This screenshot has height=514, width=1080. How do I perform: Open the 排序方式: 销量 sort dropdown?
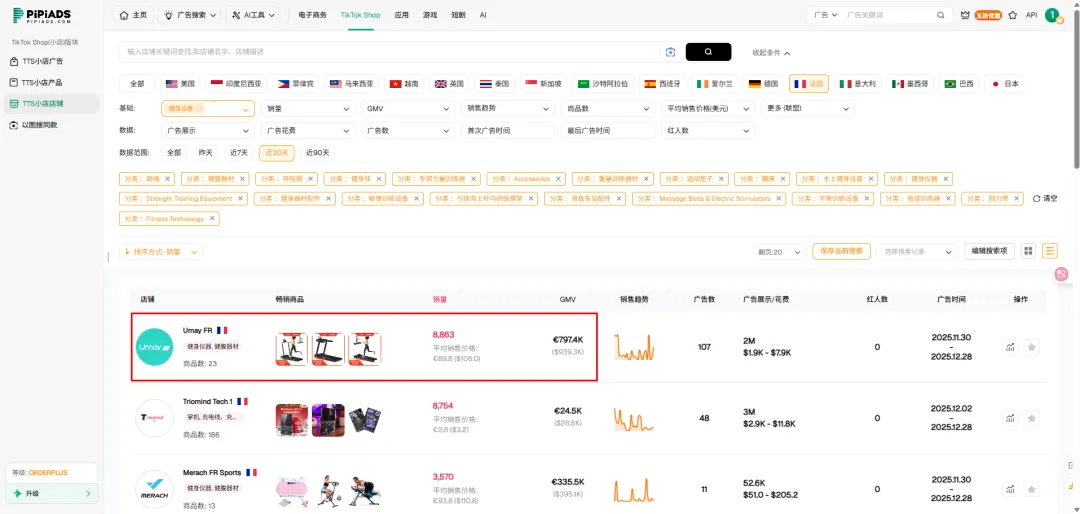pos(161,252)
